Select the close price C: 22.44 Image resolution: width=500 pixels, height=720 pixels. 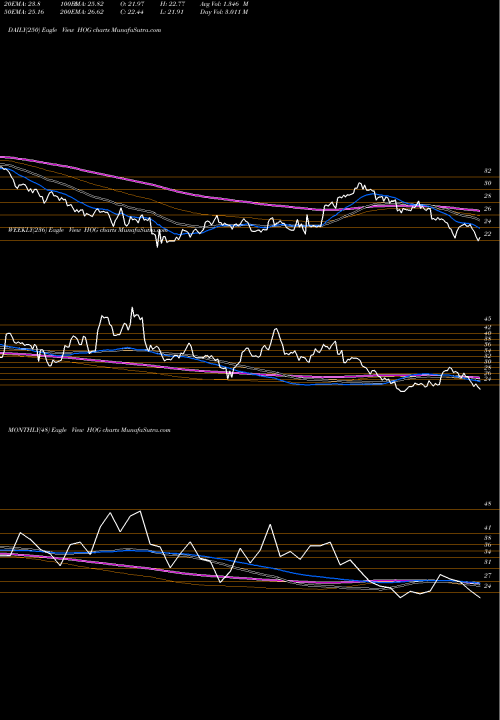132,12
